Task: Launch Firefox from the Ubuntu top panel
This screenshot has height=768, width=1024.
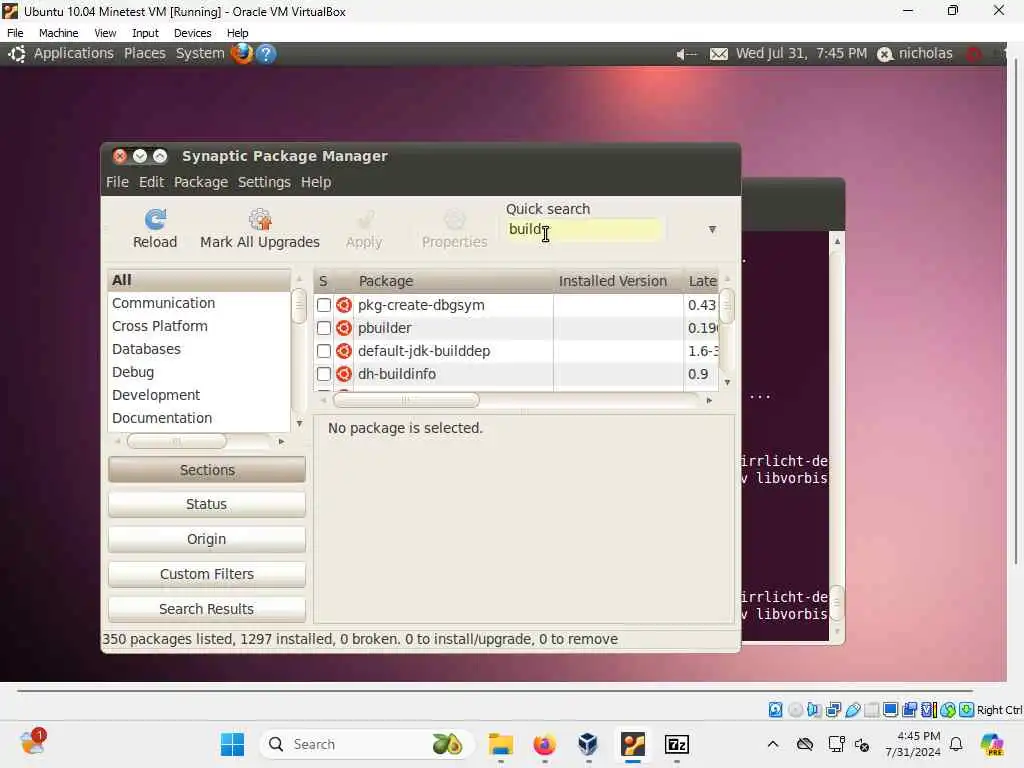Action: coord(242,53)
